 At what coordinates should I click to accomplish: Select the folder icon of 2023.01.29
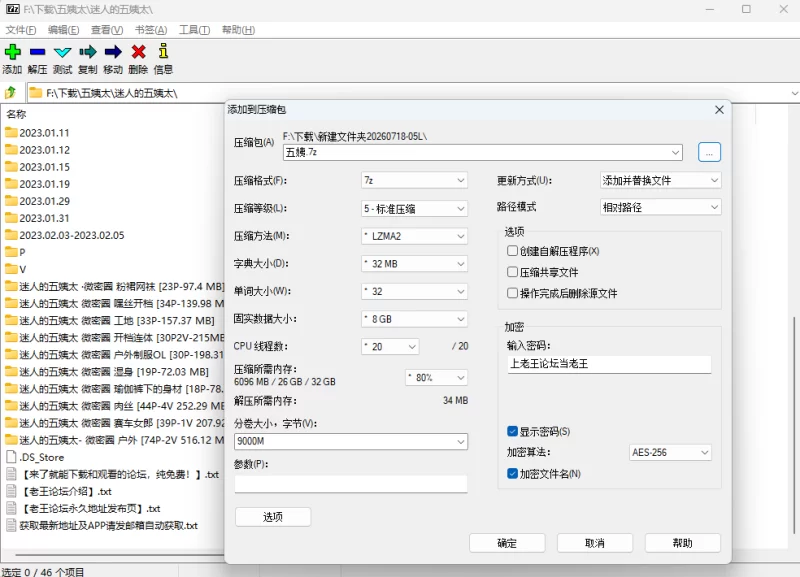[x=11, y=201]
